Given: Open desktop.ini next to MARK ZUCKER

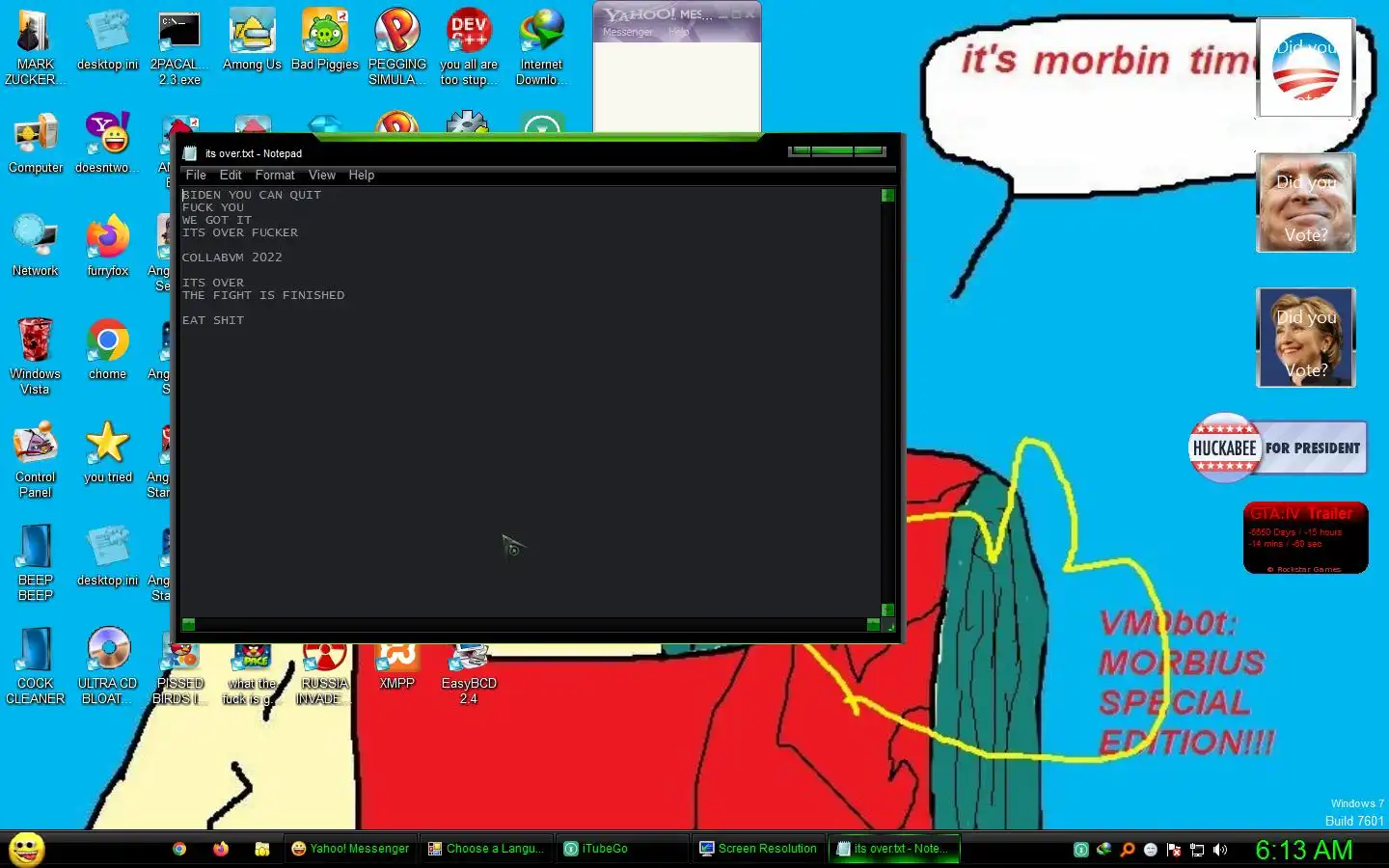Looking at the screenshot, I should [107, 41].
